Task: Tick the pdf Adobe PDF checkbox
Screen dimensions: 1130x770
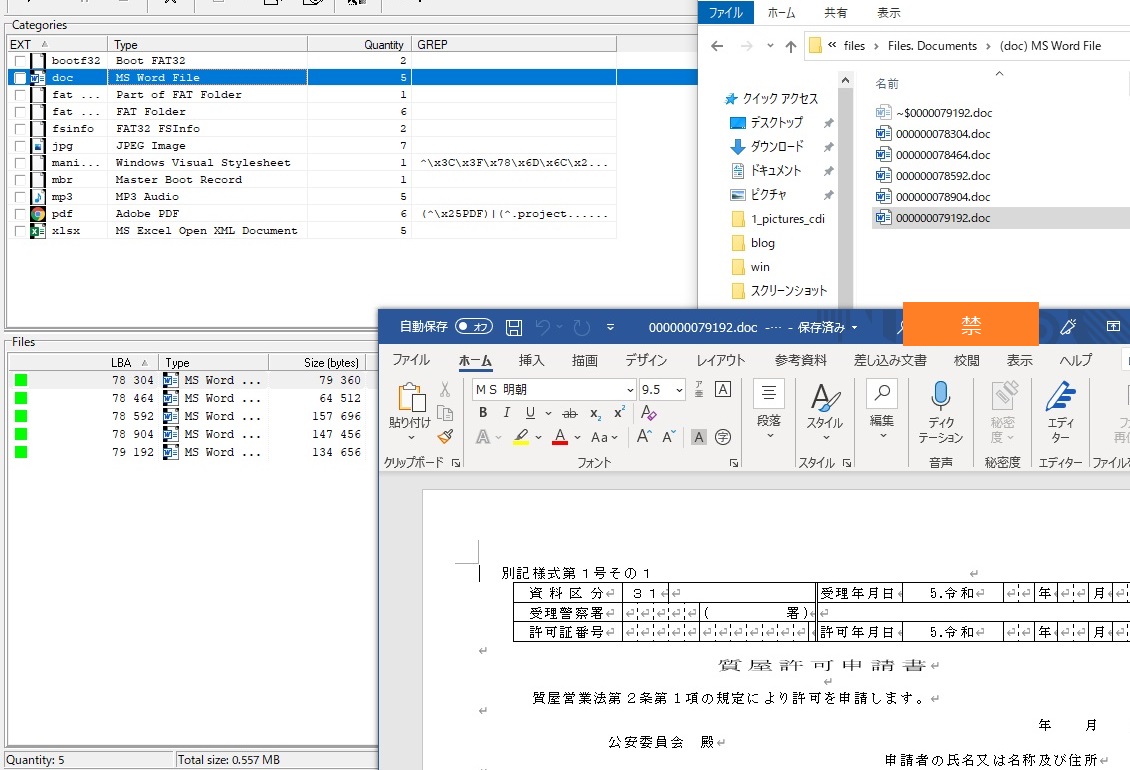Action: [18, 214]
